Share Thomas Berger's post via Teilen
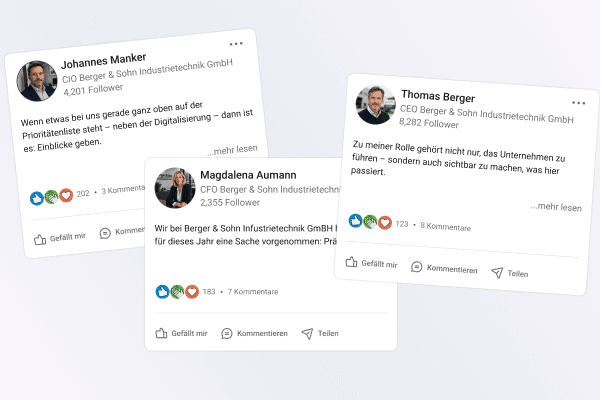The height and width of the screenshot is (400, 602). pyautogui.click(x=510, y=273)
